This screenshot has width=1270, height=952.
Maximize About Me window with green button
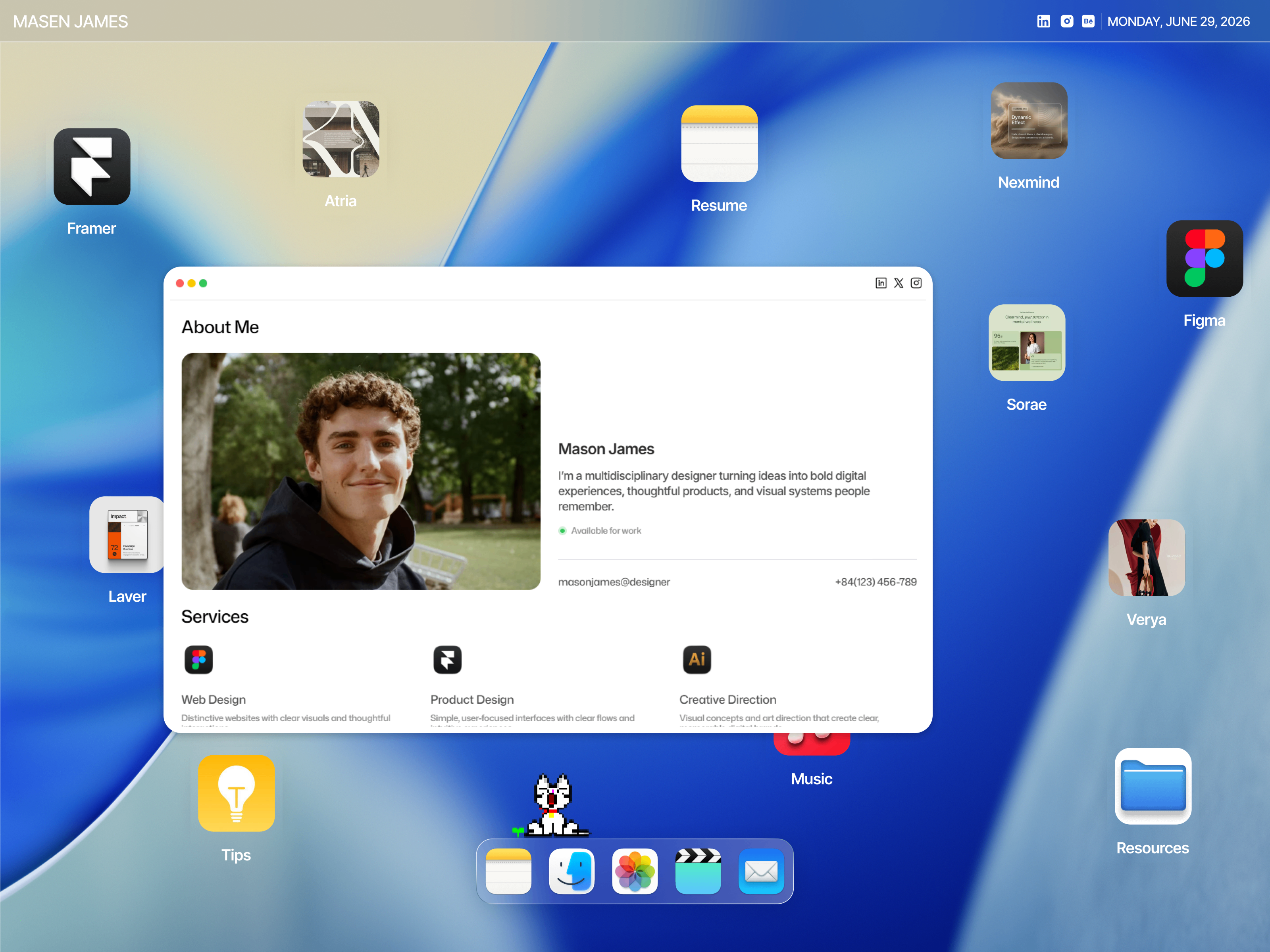coord(203,284)
